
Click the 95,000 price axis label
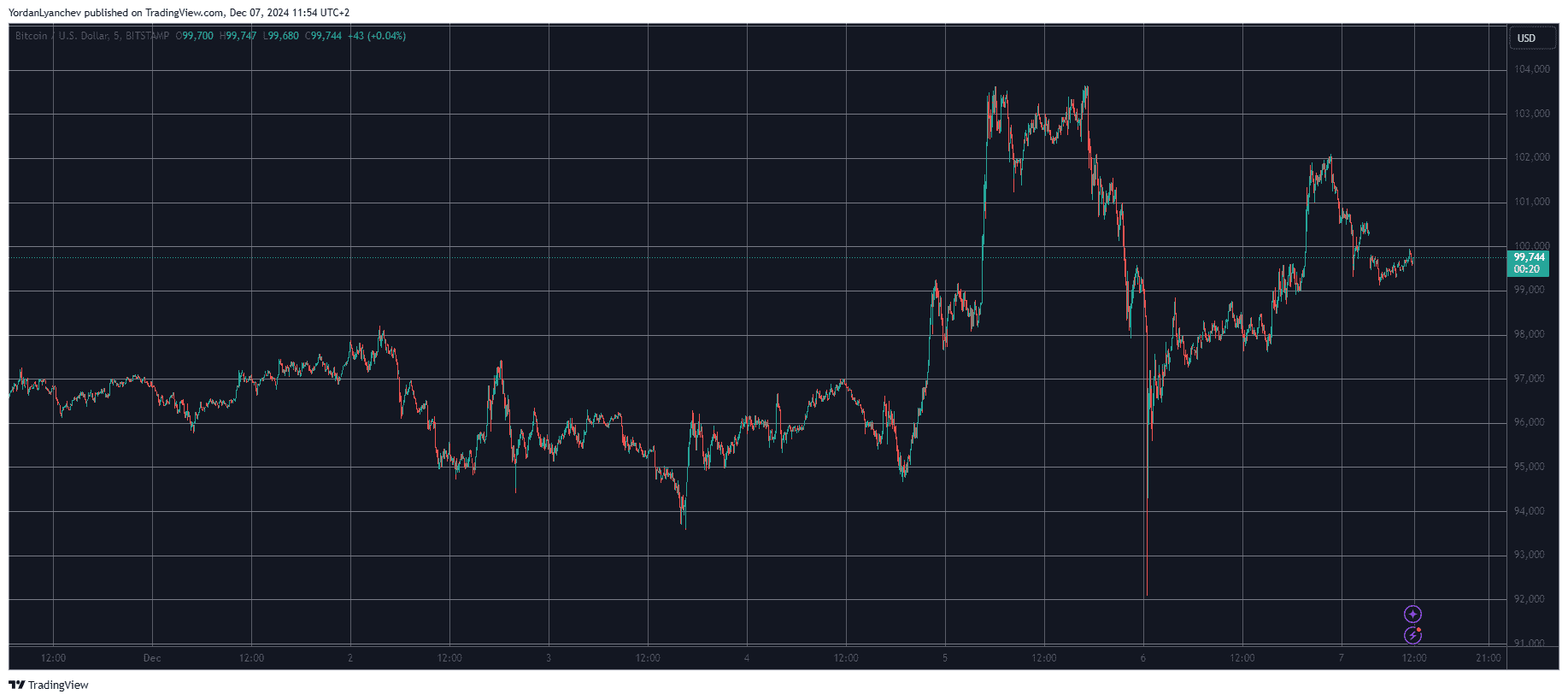tap(1530, 467)
